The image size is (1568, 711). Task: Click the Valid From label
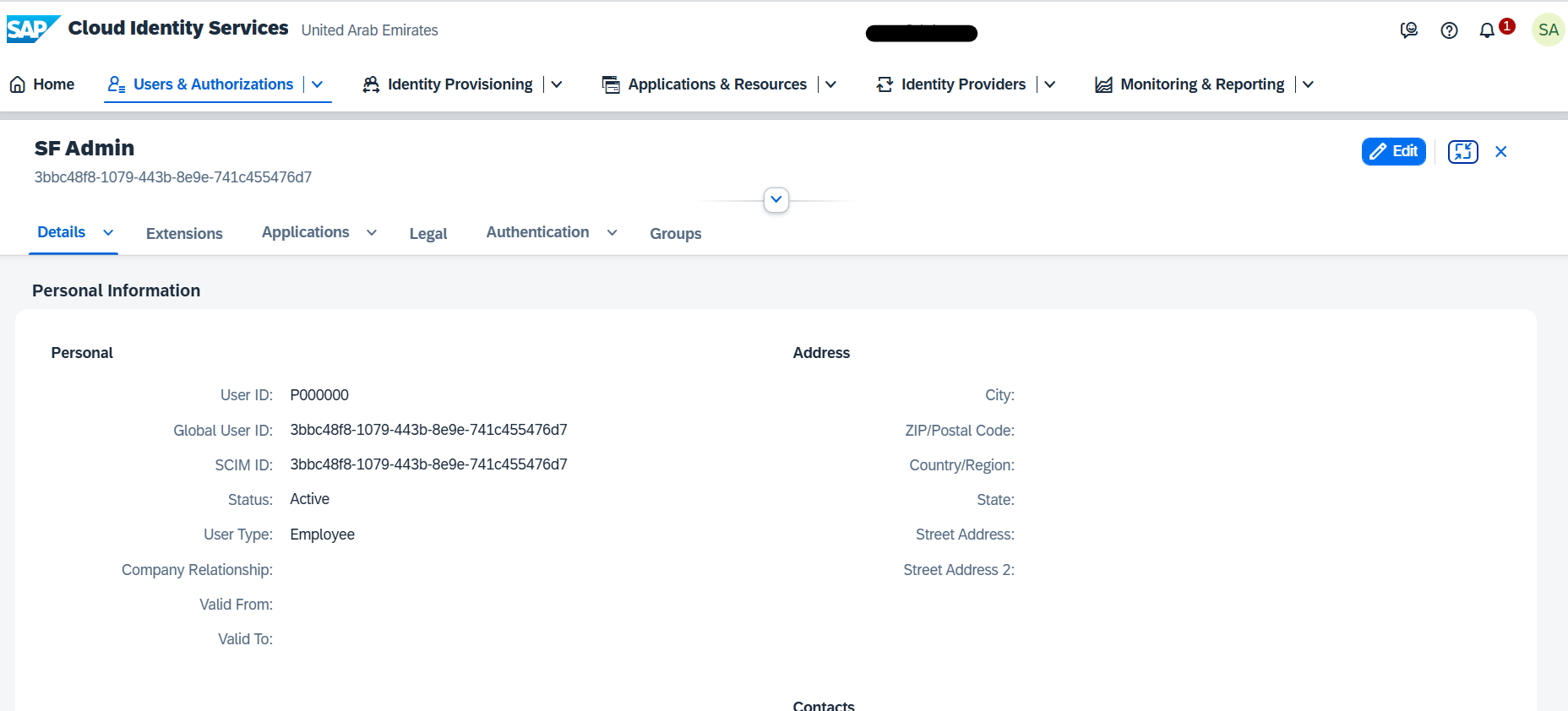(236, 605)
